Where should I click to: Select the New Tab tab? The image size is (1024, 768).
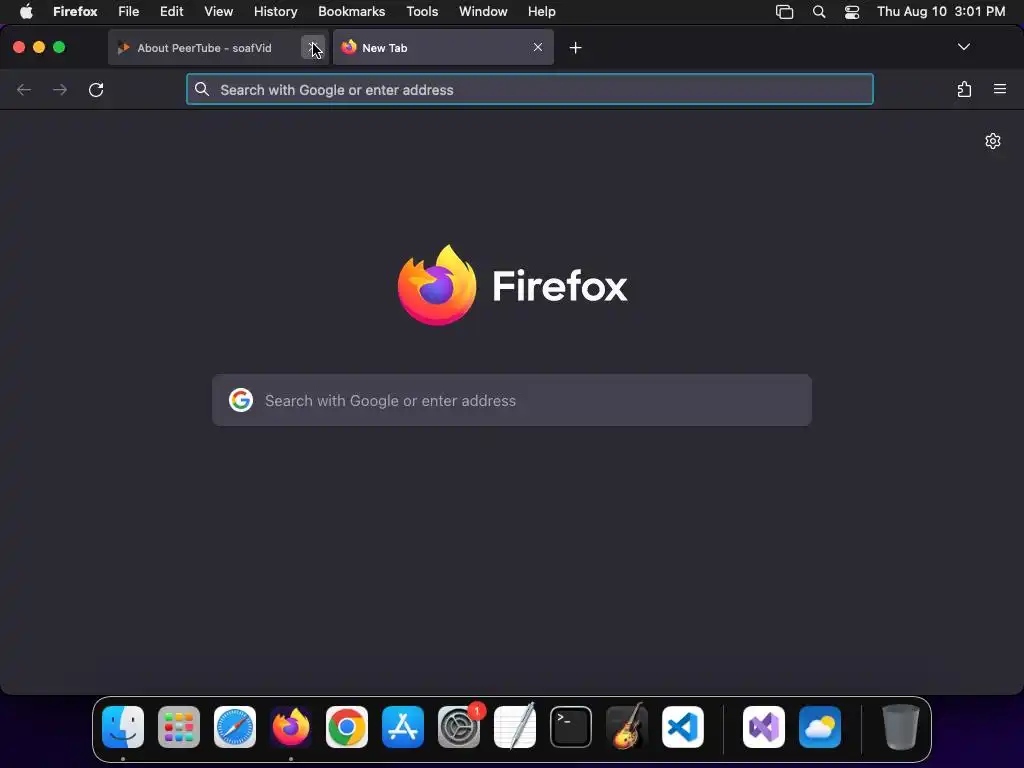click(x=443, y=47)
